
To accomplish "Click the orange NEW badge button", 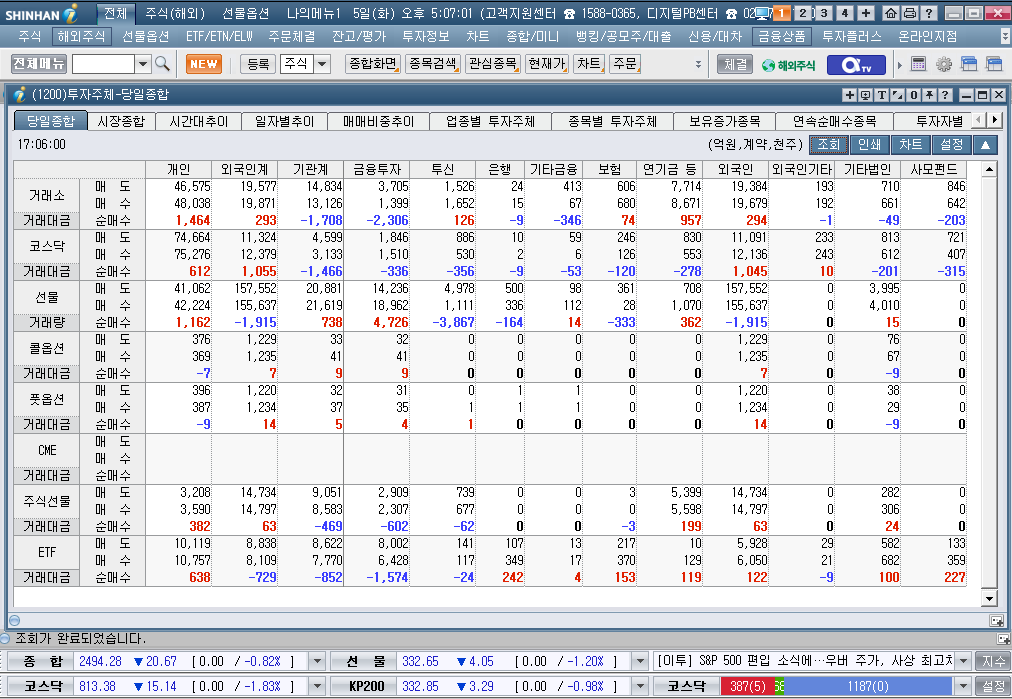I will [203, 64].
